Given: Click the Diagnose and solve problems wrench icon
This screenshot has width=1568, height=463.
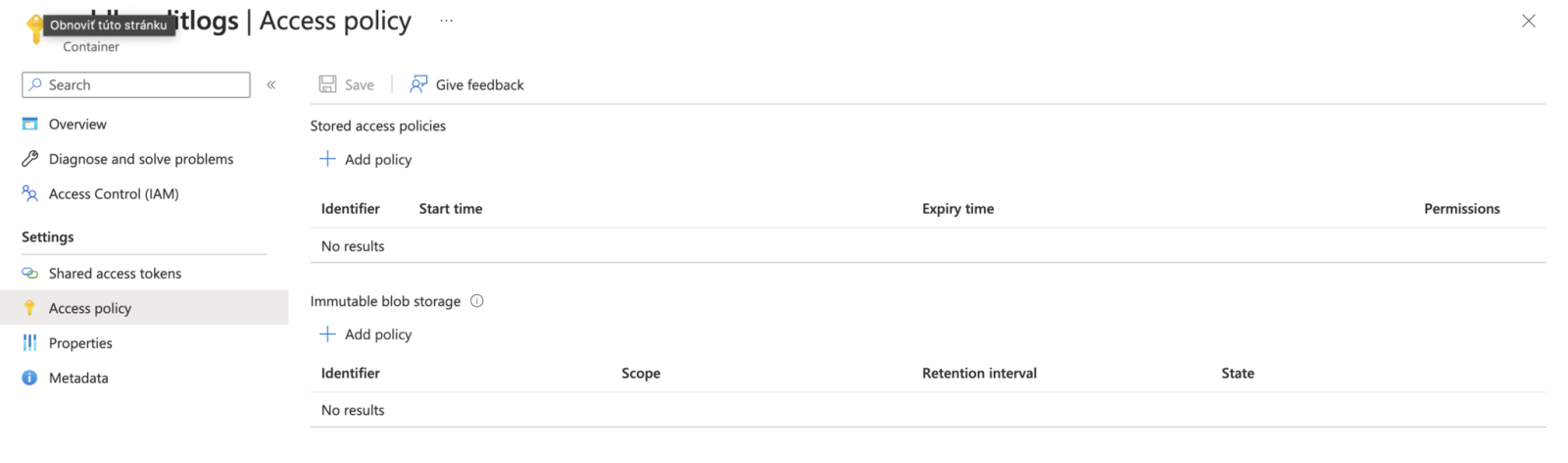Looking at the screenshot, I should 30,159.
